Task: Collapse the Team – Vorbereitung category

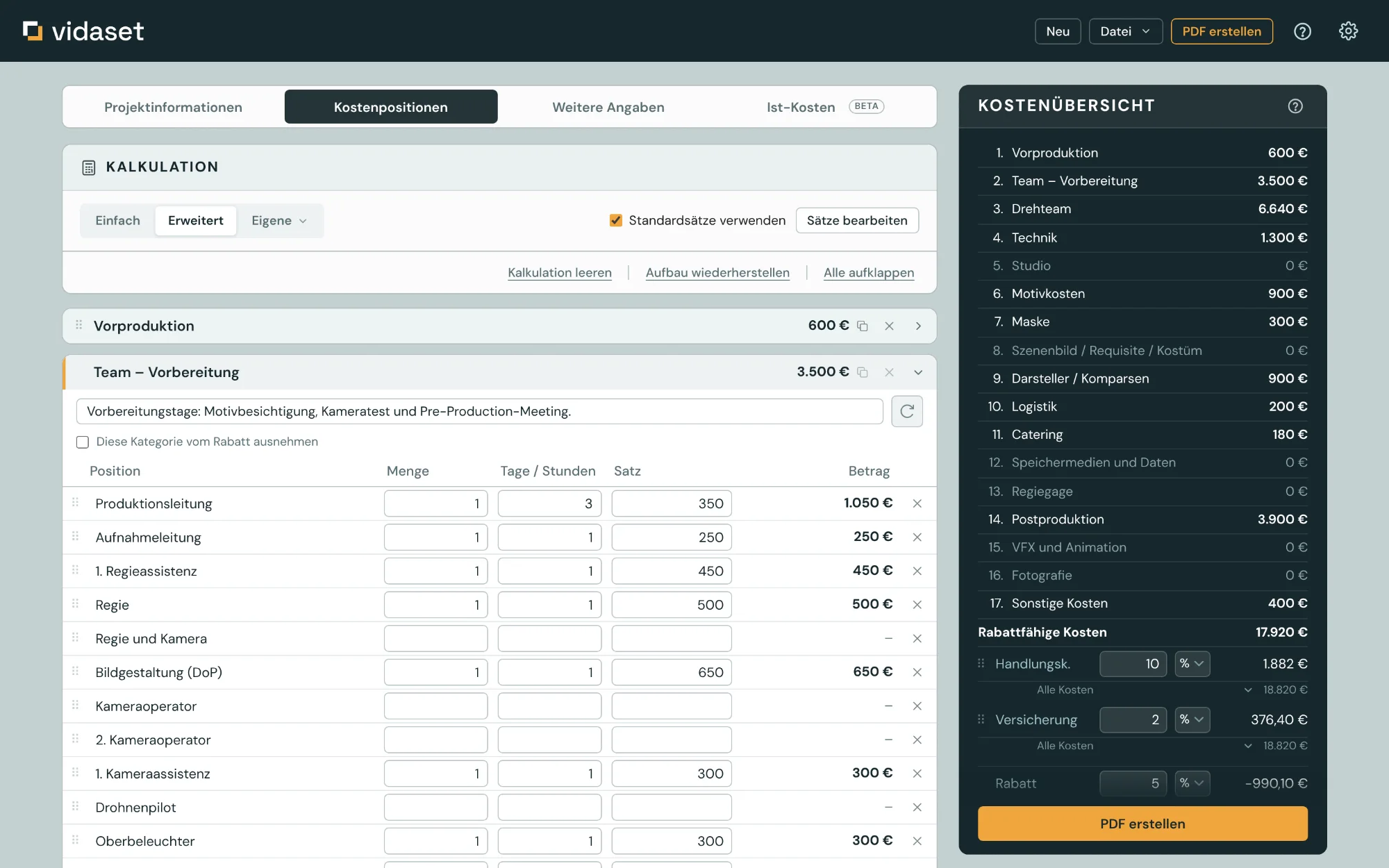Action: point(918,372)
